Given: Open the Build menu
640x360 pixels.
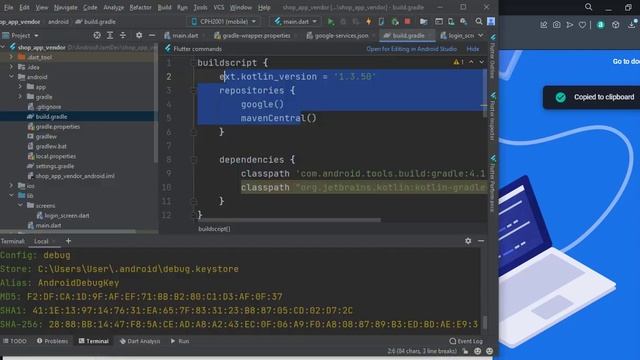Looking at the screenshot, I should click(x=164, y=7).
